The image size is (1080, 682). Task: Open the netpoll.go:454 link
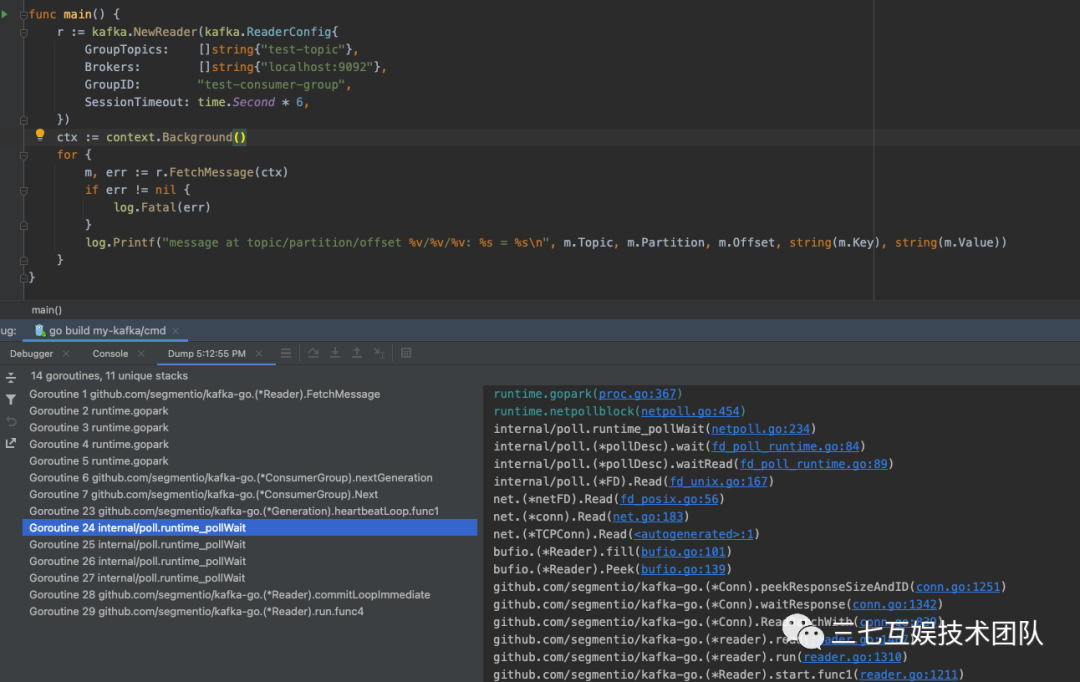tap(690, 411)
